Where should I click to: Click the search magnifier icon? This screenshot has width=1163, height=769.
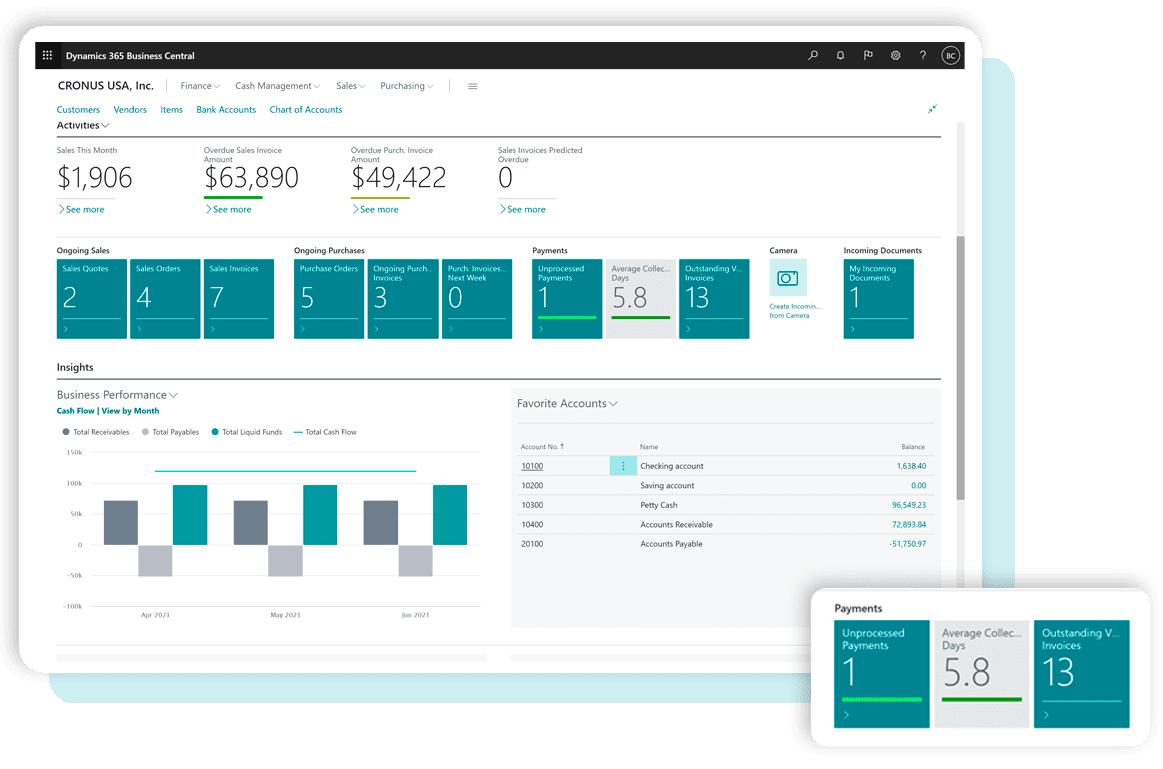coord(813,55)
